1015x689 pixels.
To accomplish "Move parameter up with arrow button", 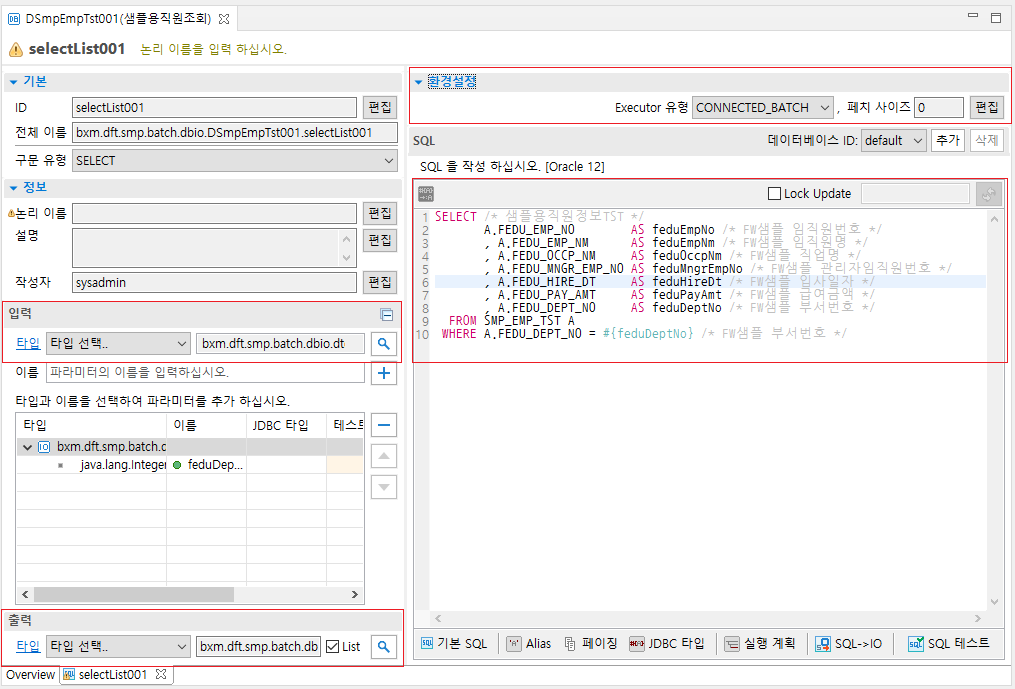I will [383, 456].
